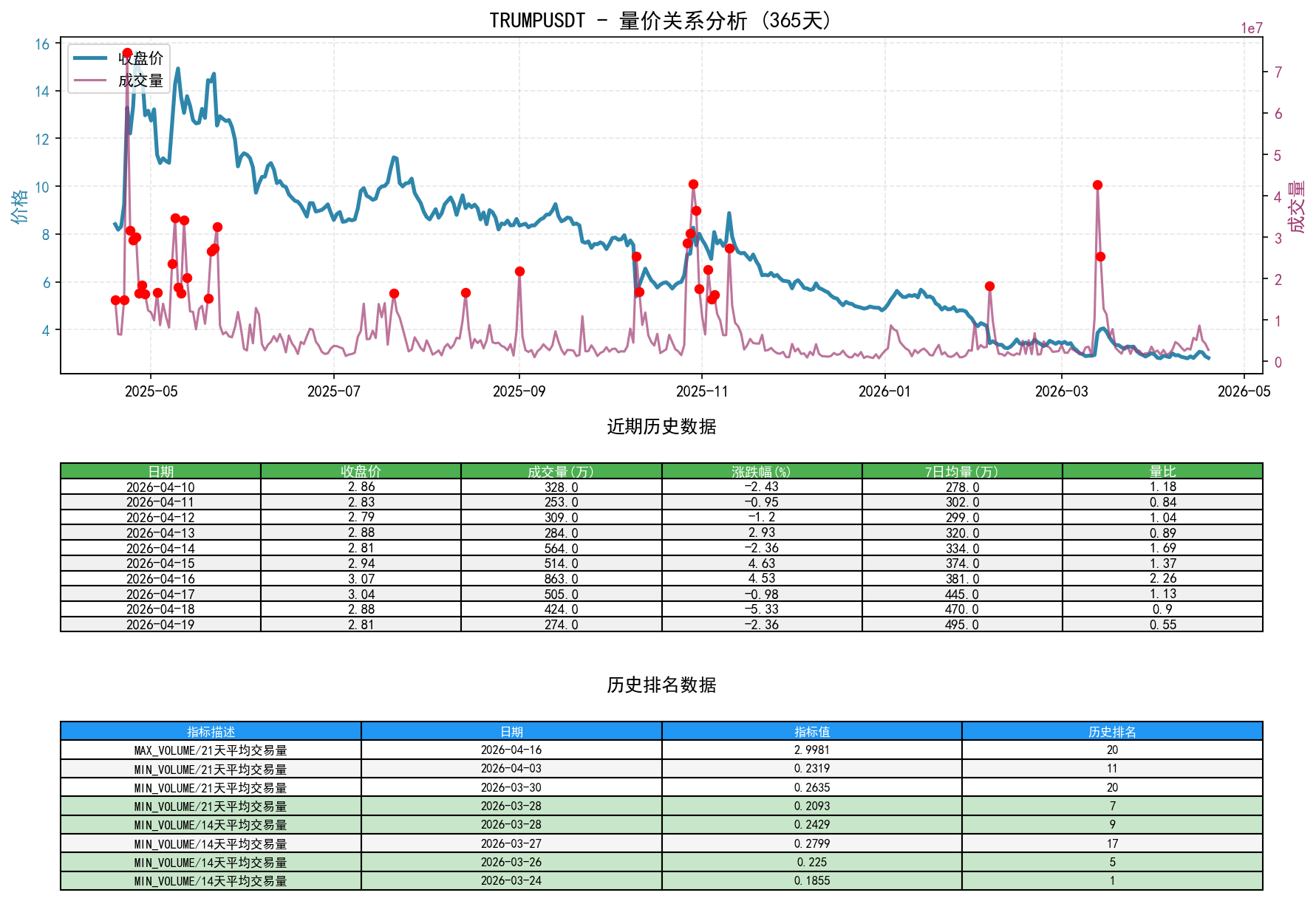The width and height of the screenshot is (1316, 901).
Task: Click the 日期 header in recent data table
Action: tap(160, 471)
